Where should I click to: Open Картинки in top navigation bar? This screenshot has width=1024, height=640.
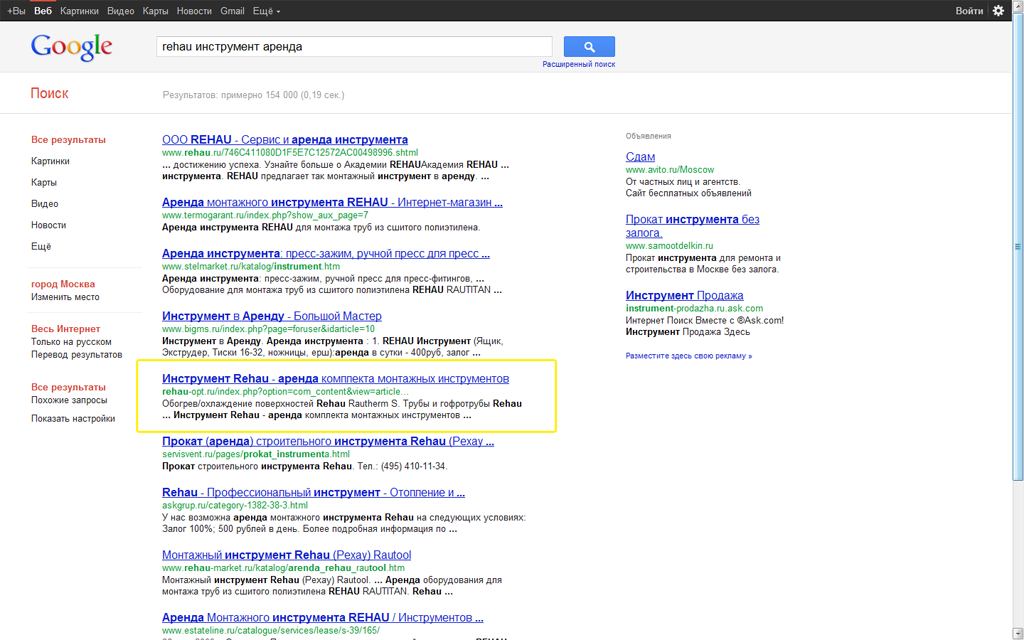[79, 10]
